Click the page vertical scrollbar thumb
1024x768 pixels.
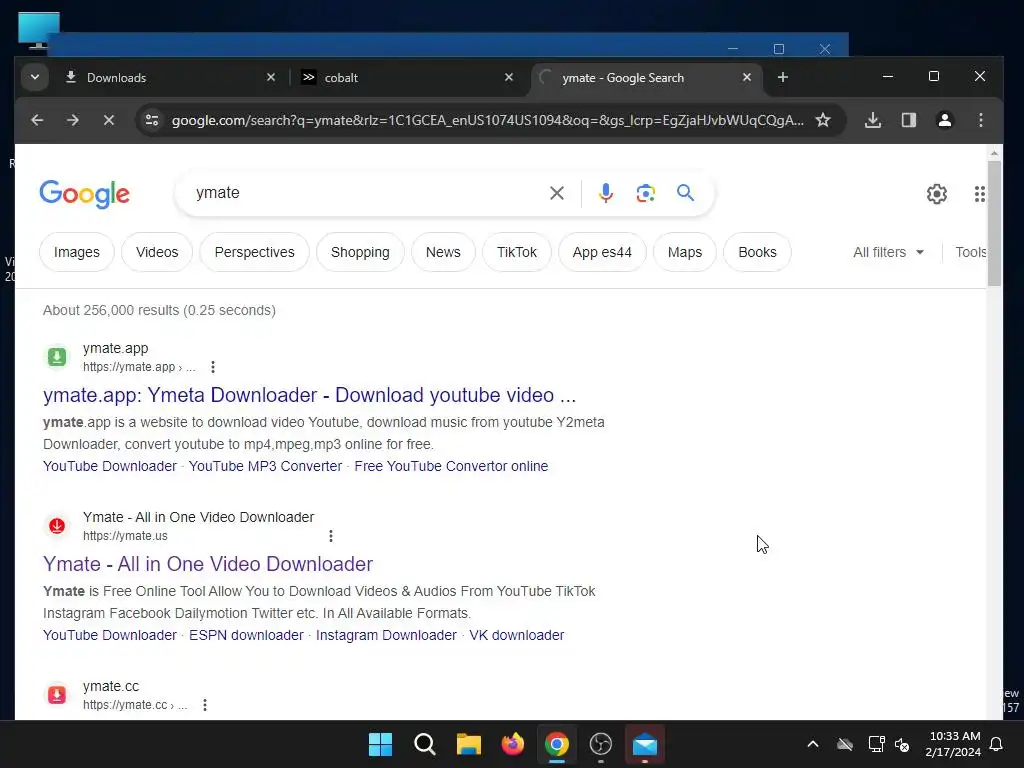coord(994,223)
